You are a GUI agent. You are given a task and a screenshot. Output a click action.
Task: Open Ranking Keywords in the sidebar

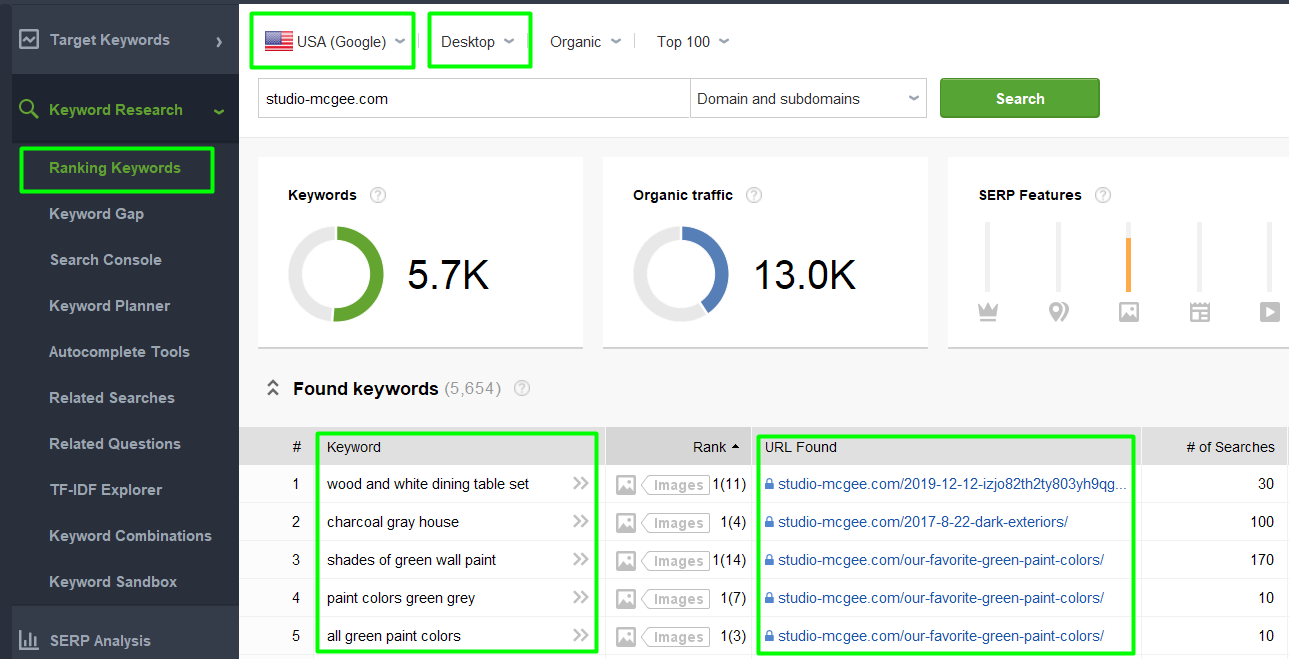[115, 168]
